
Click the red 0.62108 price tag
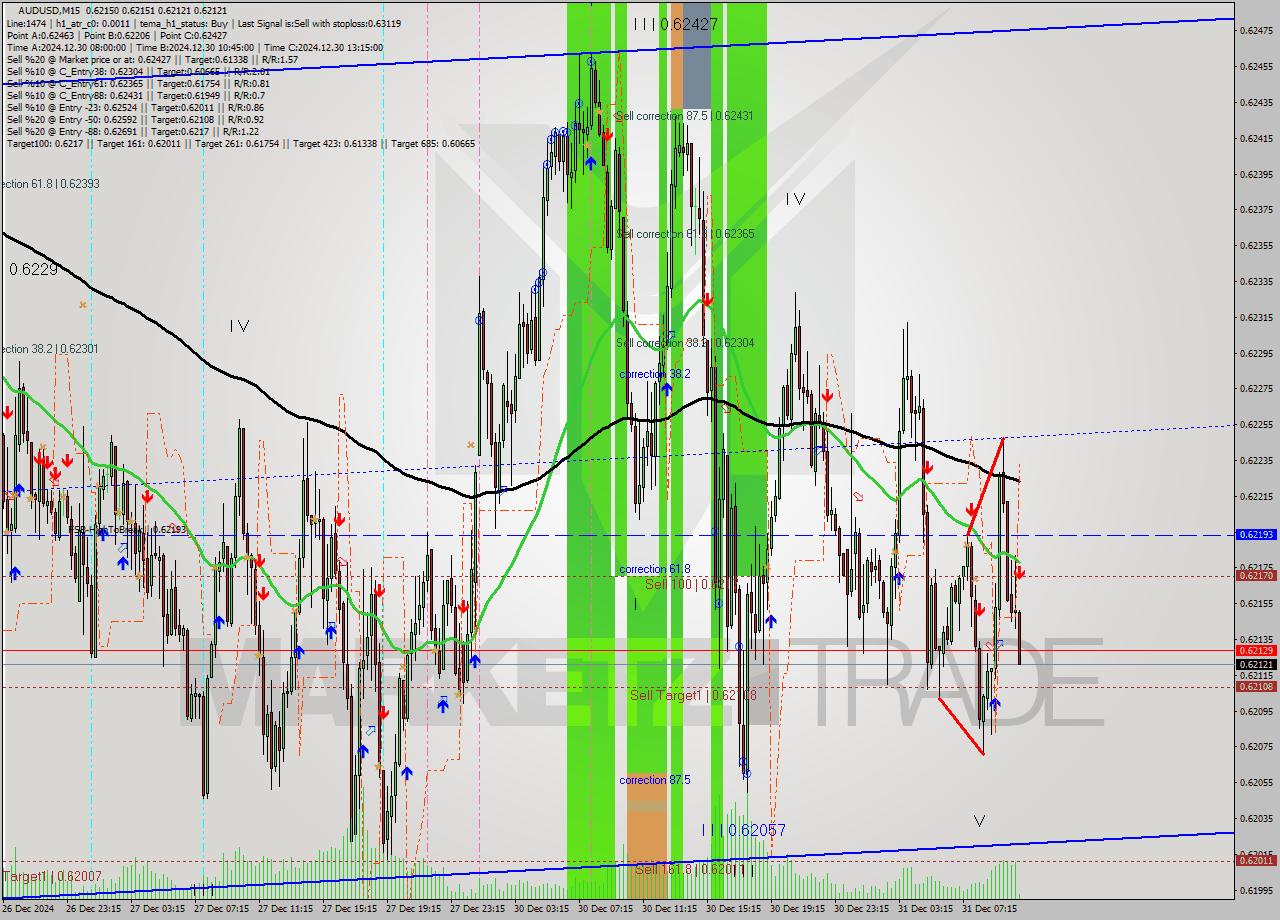(x=1256, y=687)
